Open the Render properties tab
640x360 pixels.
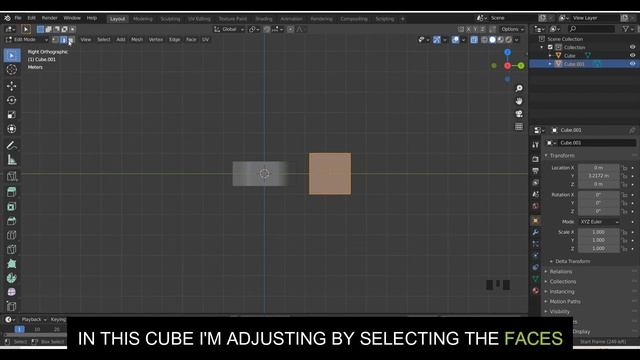536,159
